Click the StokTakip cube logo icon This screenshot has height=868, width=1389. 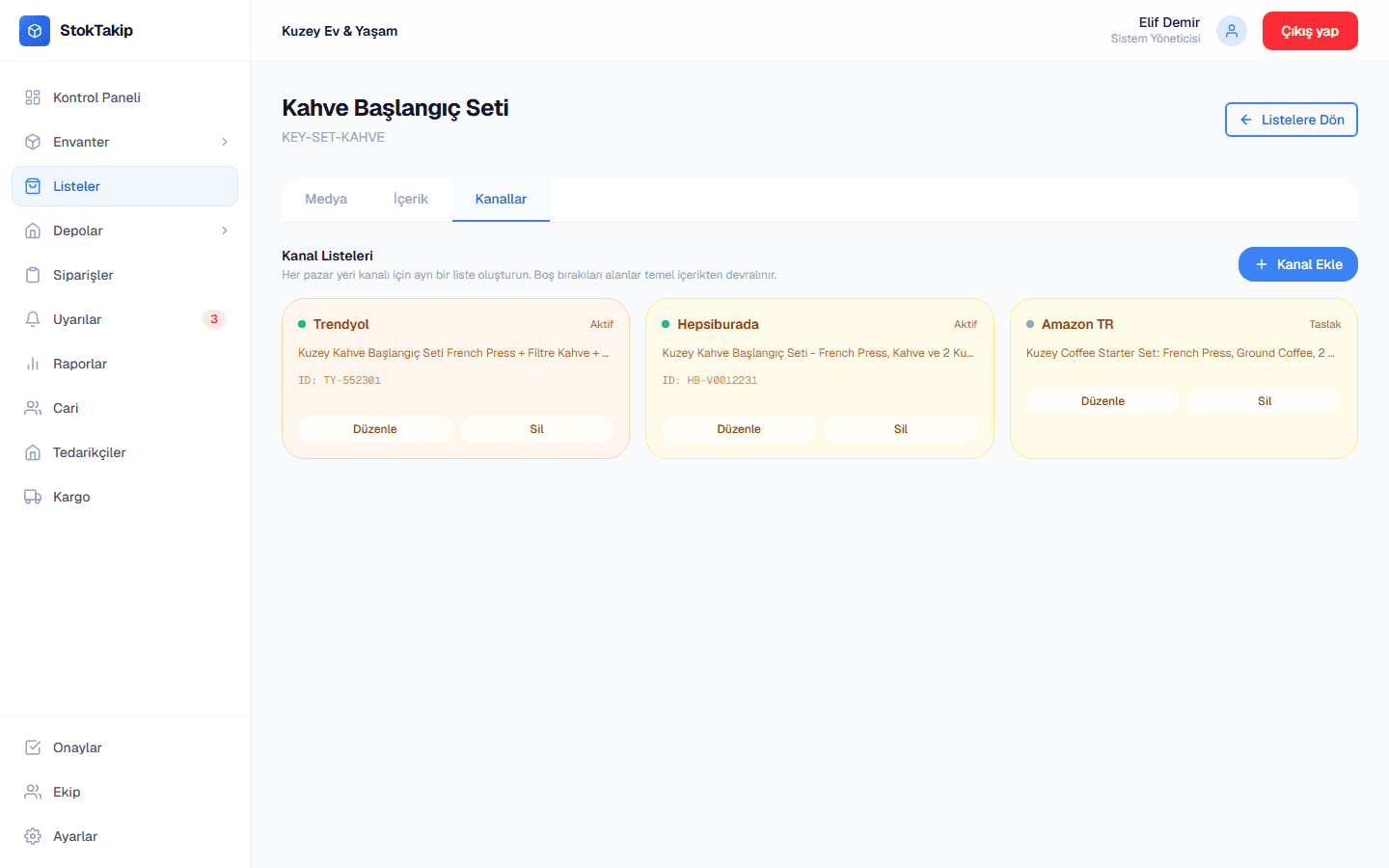pos(35,31)
